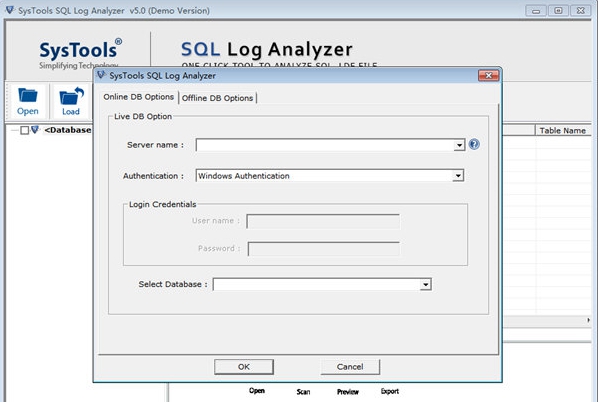598x402 pixels.
Task: Click the horizontal scrollbar right arrow
Action: tap(588, 320)
